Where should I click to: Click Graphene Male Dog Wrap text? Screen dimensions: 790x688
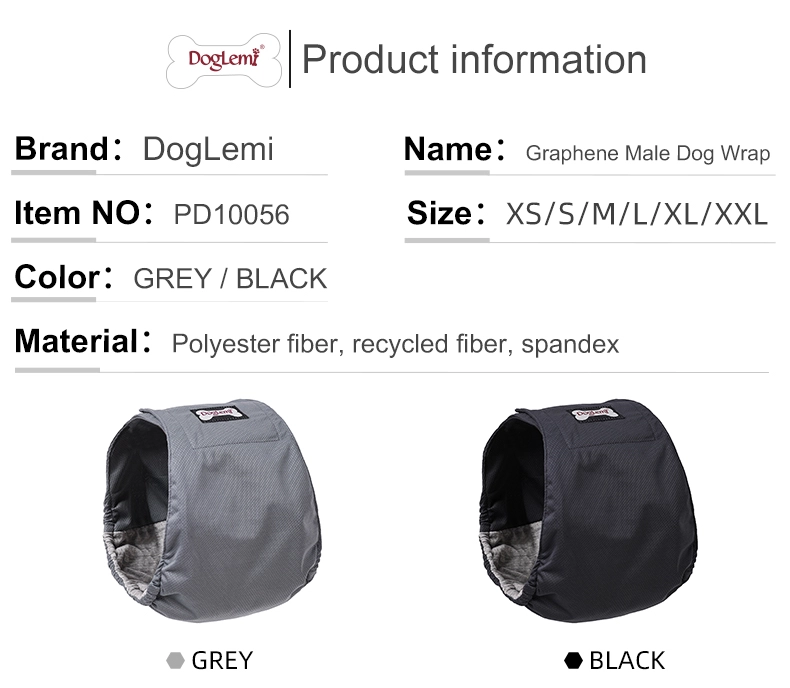(x=648, y=153)
